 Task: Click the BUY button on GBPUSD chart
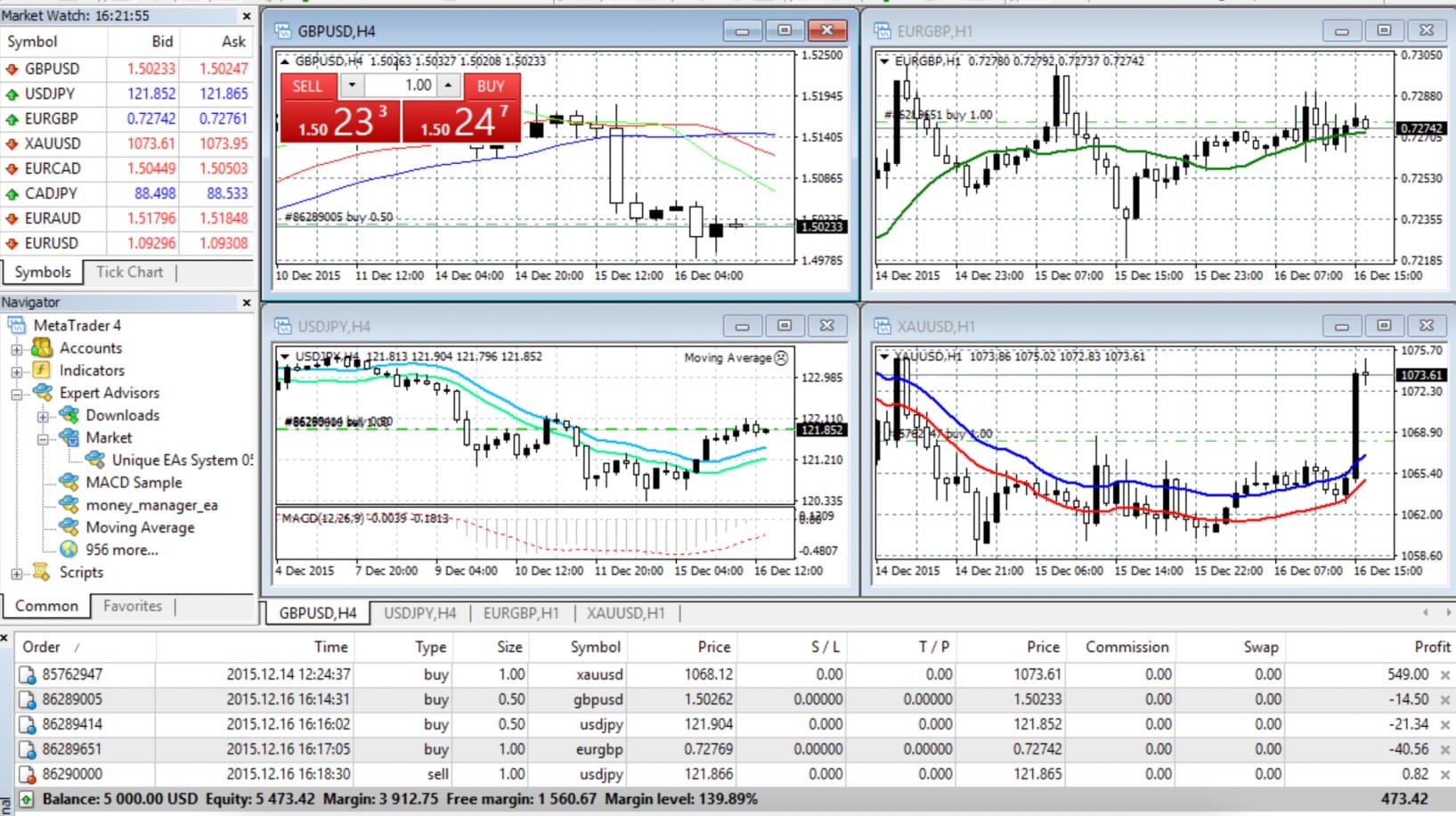491,86
